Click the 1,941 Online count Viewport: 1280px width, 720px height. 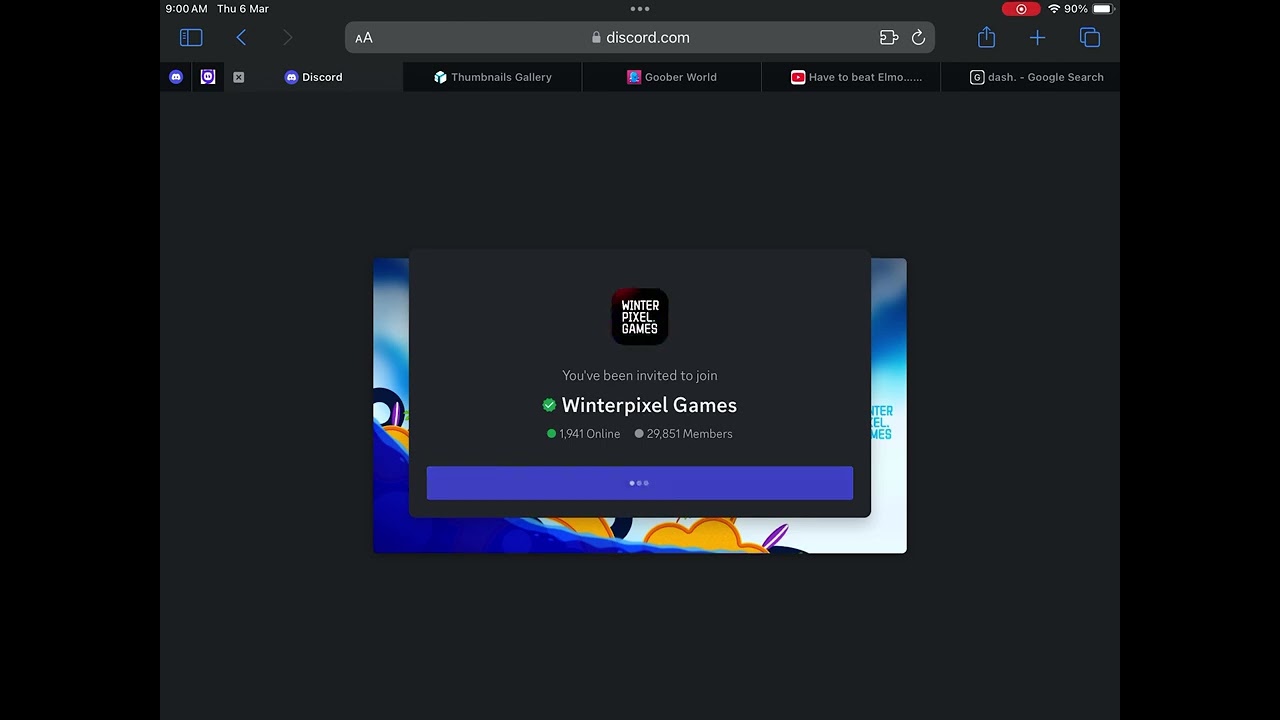(584, 434)
